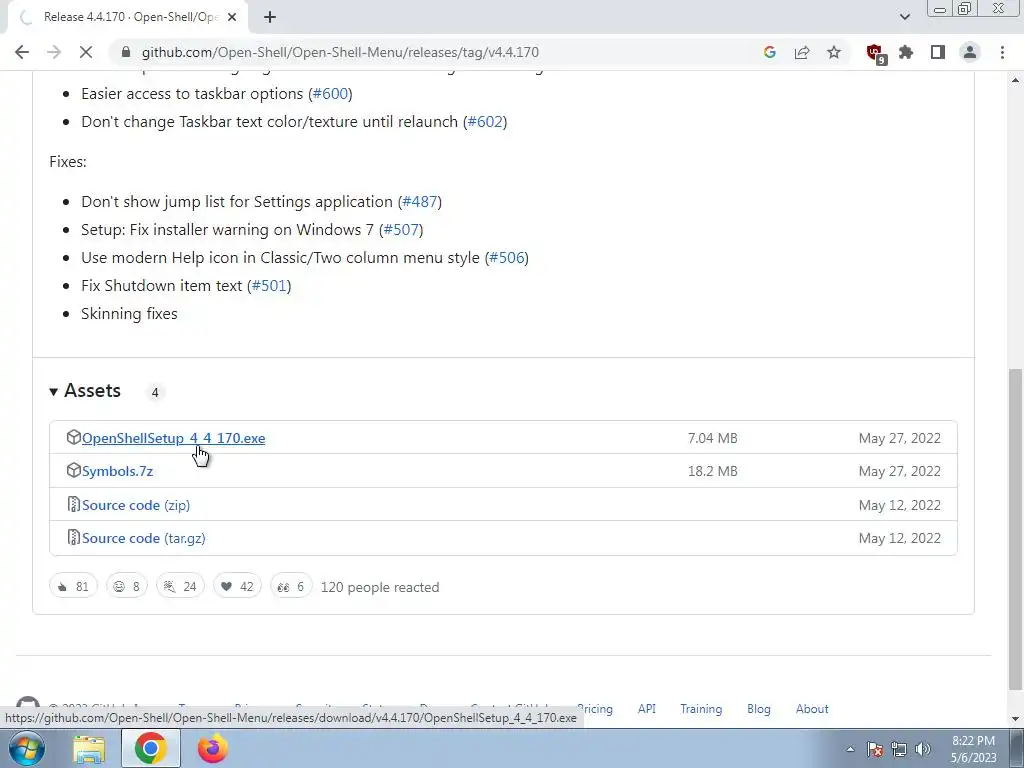The image size is (1024, 768).
Task: Open issue link #600
Action: [x=330, y=94]
